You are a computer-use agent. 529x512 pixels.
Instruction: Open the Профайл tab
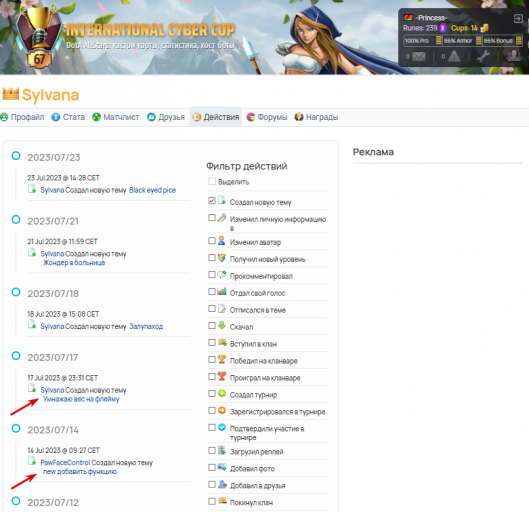click(22, 117)
